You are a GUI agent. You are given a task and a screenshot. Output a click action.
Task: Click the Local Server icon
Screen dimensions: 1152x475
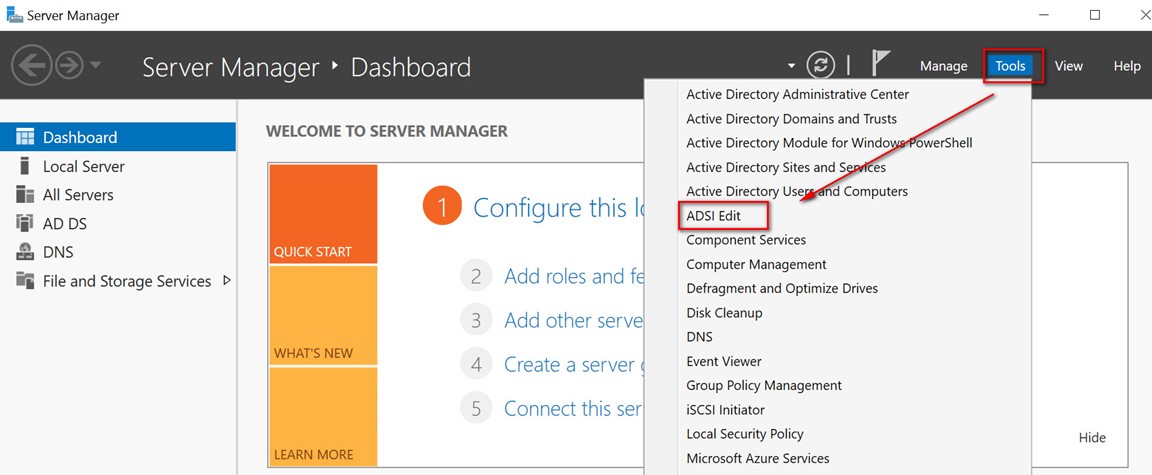tap(25, 166)
